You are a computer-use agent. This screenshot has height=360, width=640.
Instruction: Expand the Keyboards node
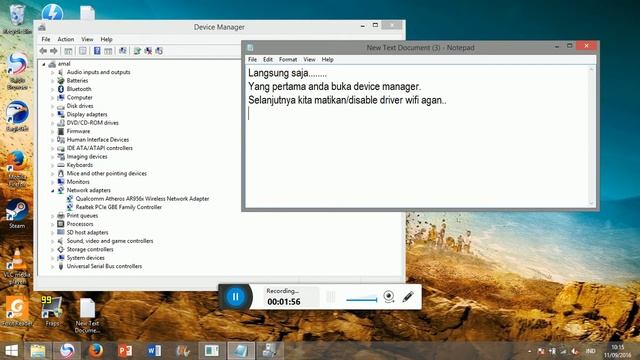click(x=53, y=165)
